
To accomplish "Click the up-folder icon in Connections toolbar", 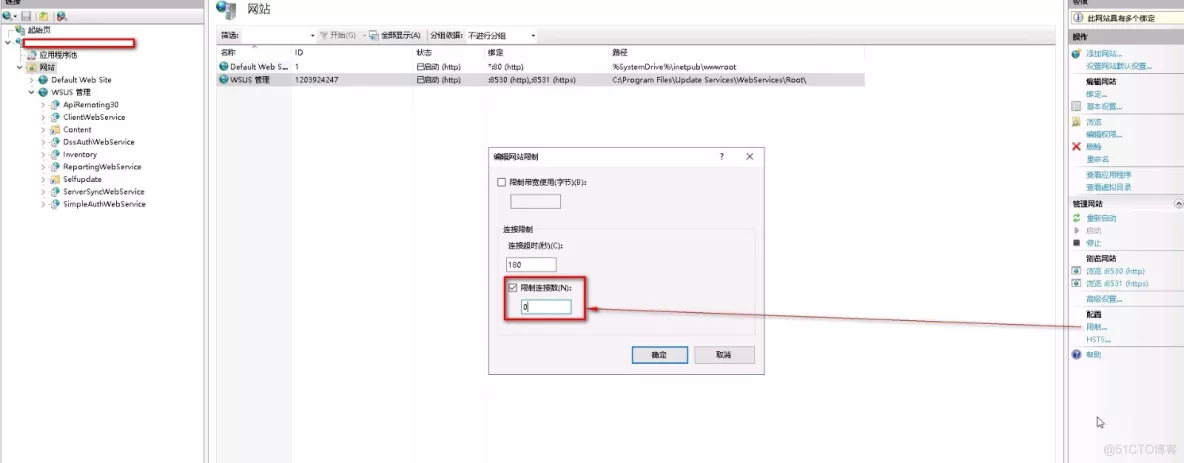I will [44, 16].
